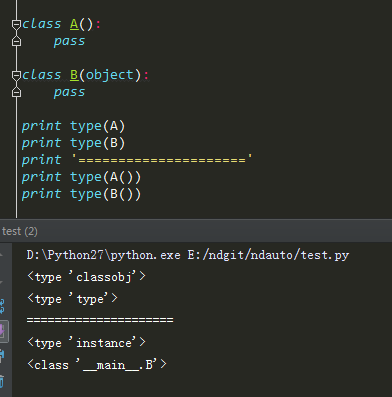Open the E:/ndgit/ndauto/test.py path link
Image resolution: width=392 pixels, height=397 pixels.
coord(268,255)
